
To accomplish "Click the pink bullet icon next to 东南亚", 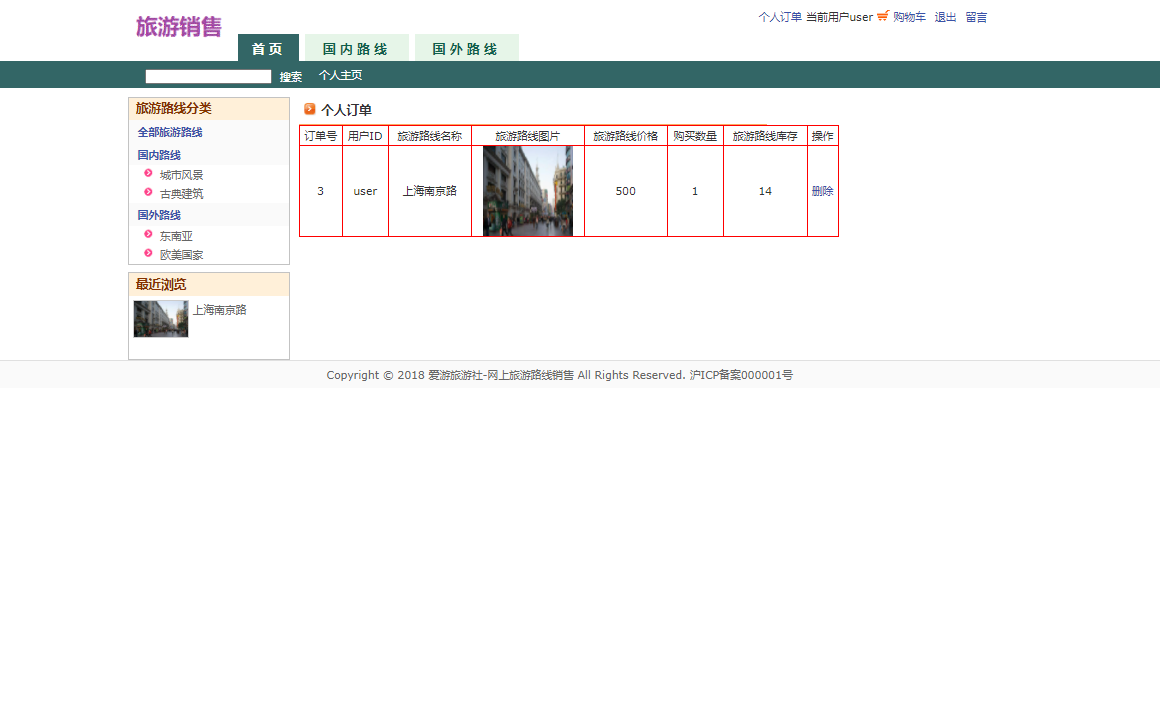I will pos(146,235).
